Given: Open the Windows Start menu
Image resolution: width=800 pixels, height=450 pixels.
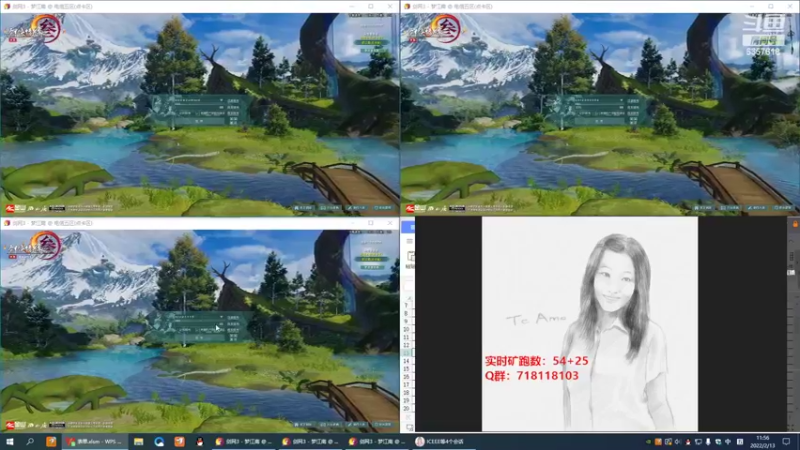Looking at the screenshot, I should click(x=9, y=441).
